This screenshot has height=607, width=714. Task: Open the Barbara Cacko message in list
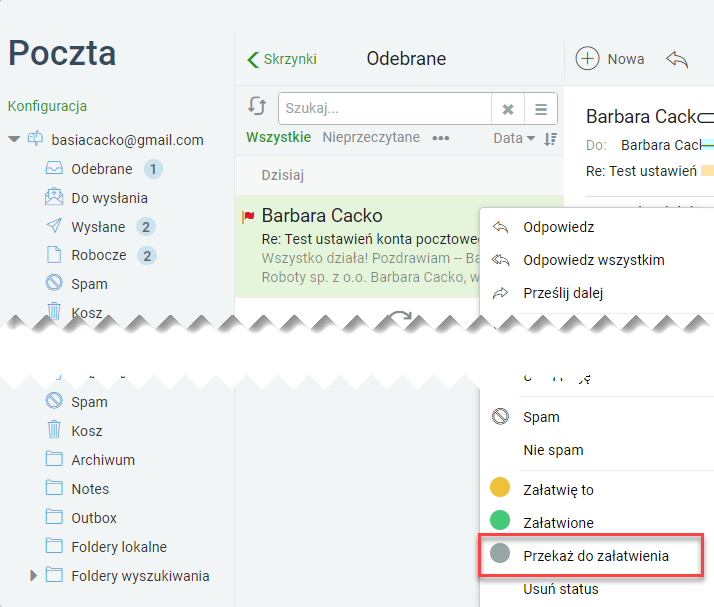(x=357, y=246)
